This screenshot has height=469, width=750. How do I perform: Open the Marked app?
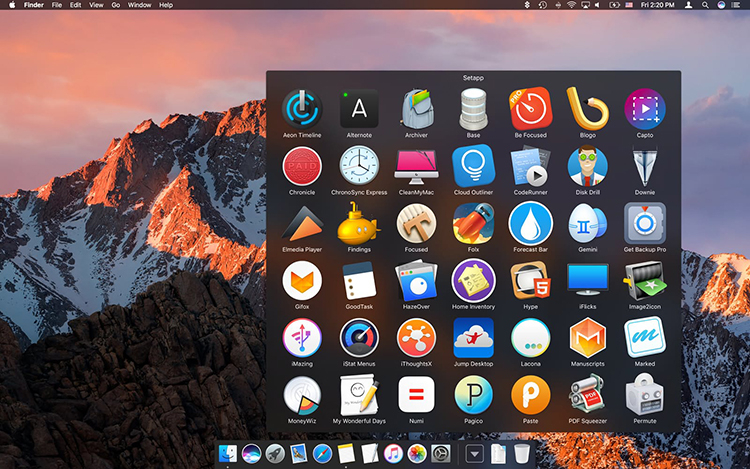[645, 338]
